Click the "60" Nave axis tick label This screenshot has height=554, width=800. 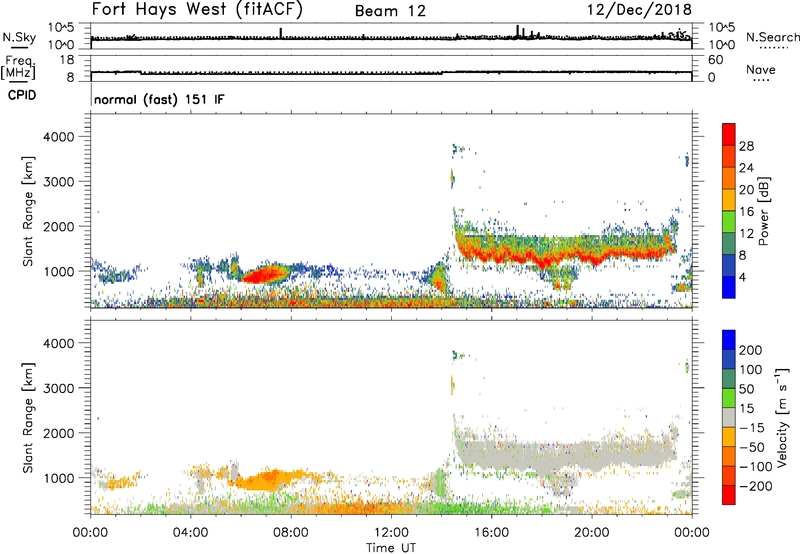point(716,60)
